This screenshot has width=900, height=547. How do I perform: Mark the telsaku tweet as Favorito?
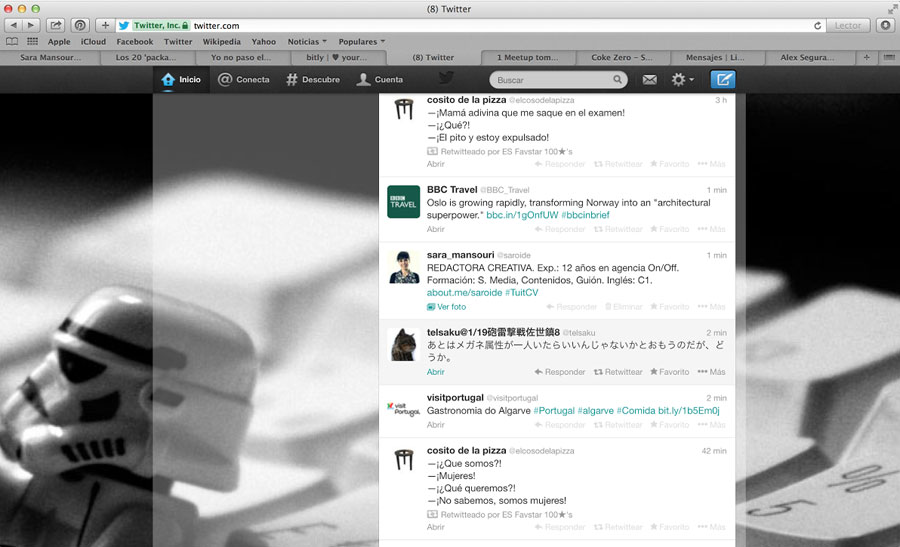[x=669, y=372]
